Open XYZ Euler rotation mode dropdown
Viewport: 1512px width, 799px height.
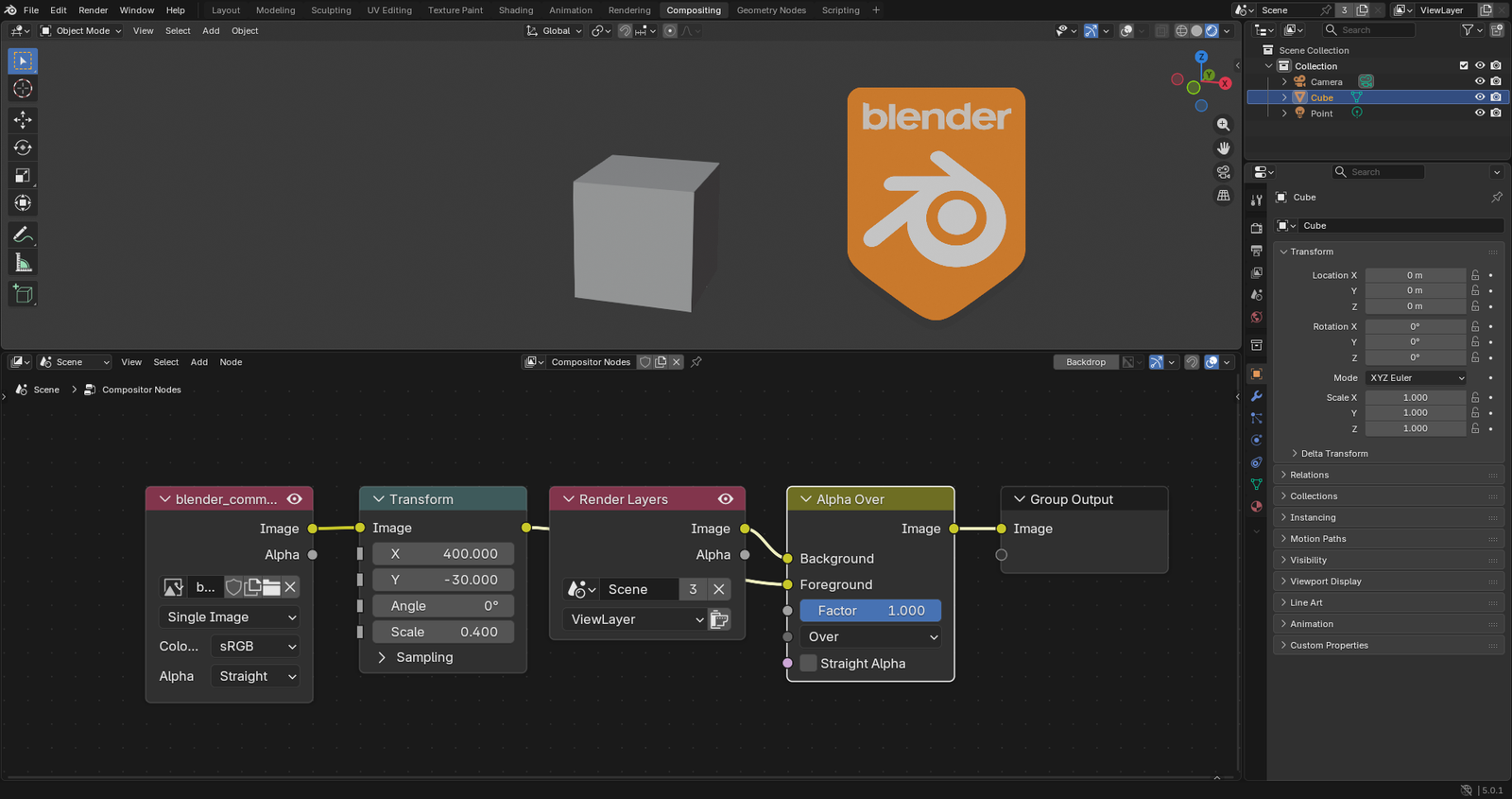1416,378
